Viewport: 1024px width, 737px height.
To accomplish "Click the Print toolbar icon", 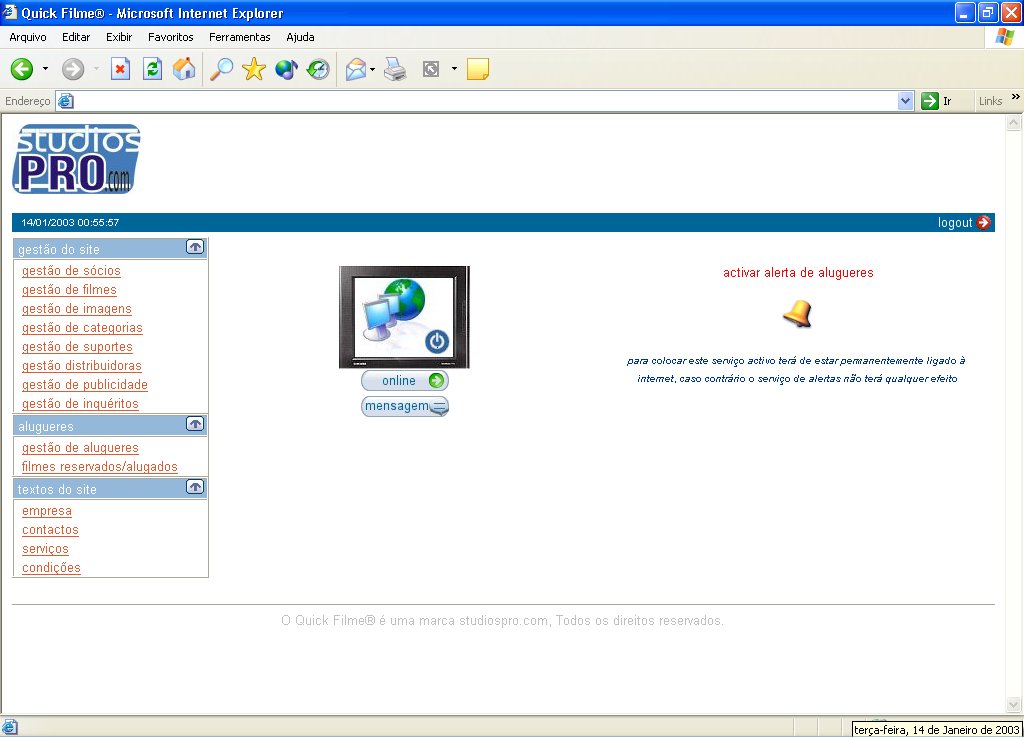I will coord(395,69).
